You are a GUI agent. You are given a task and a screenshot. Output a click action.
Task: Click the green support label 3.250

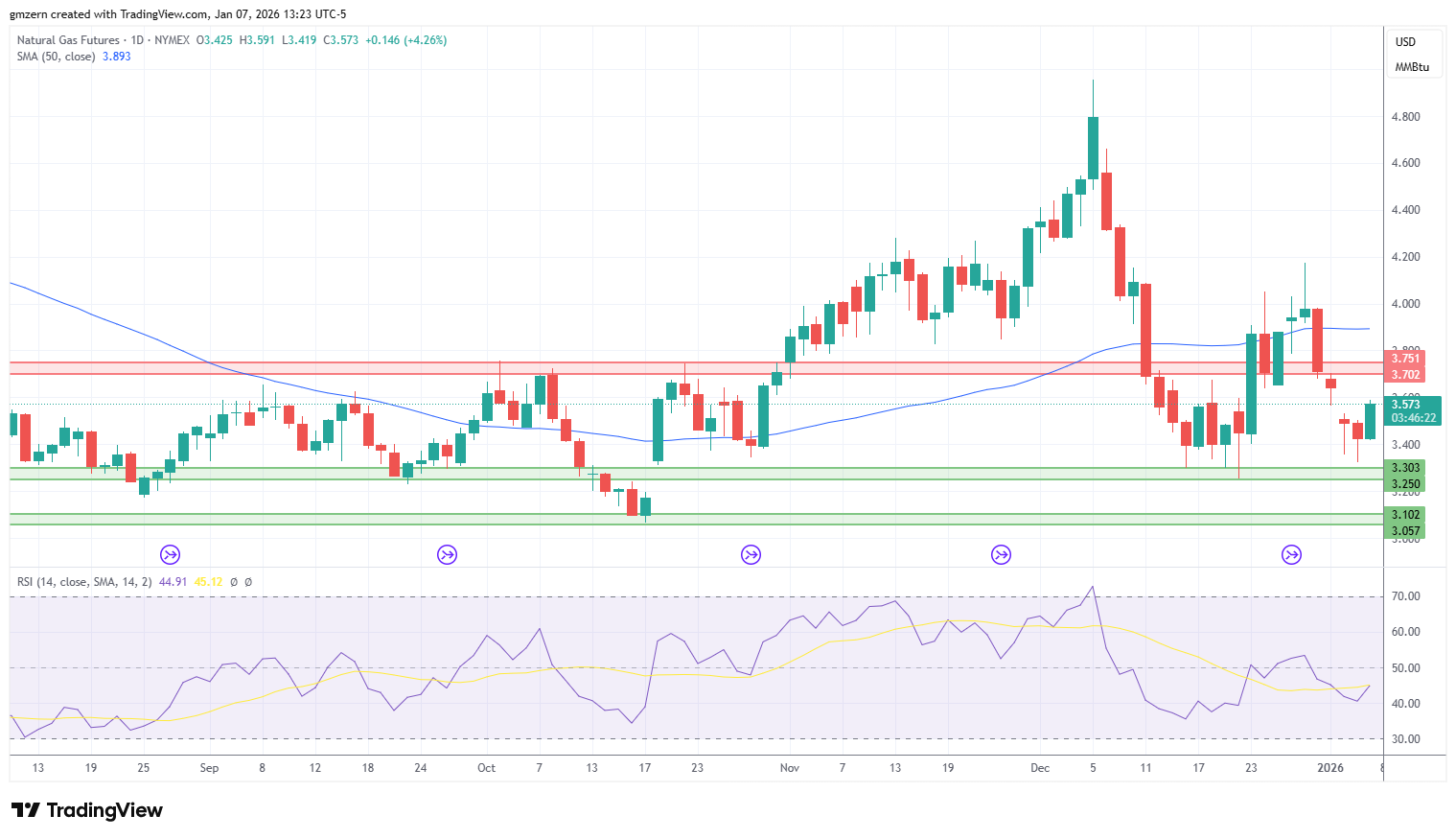[x=1405, y=484]
